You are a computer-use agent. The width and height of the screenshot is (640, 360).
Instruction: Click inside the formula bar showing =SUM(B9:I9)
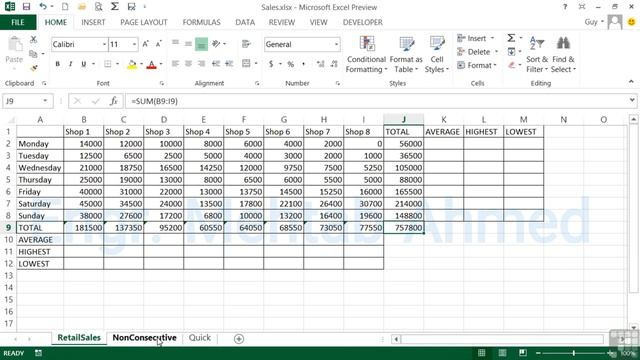coord(376,101)
